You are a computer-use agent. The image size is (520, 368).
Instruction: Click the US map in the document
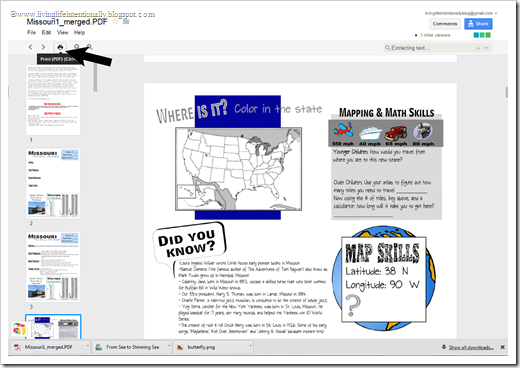pyautogui.click(x=238, y=169)
